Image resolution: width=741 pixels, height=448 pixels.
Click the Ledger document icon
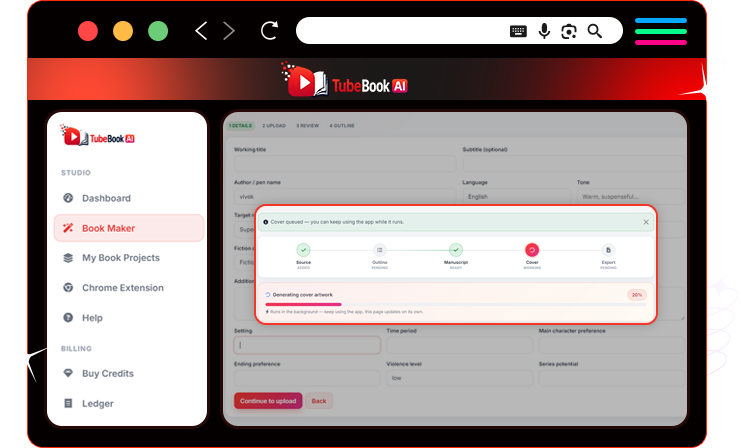tap(68, 403)
